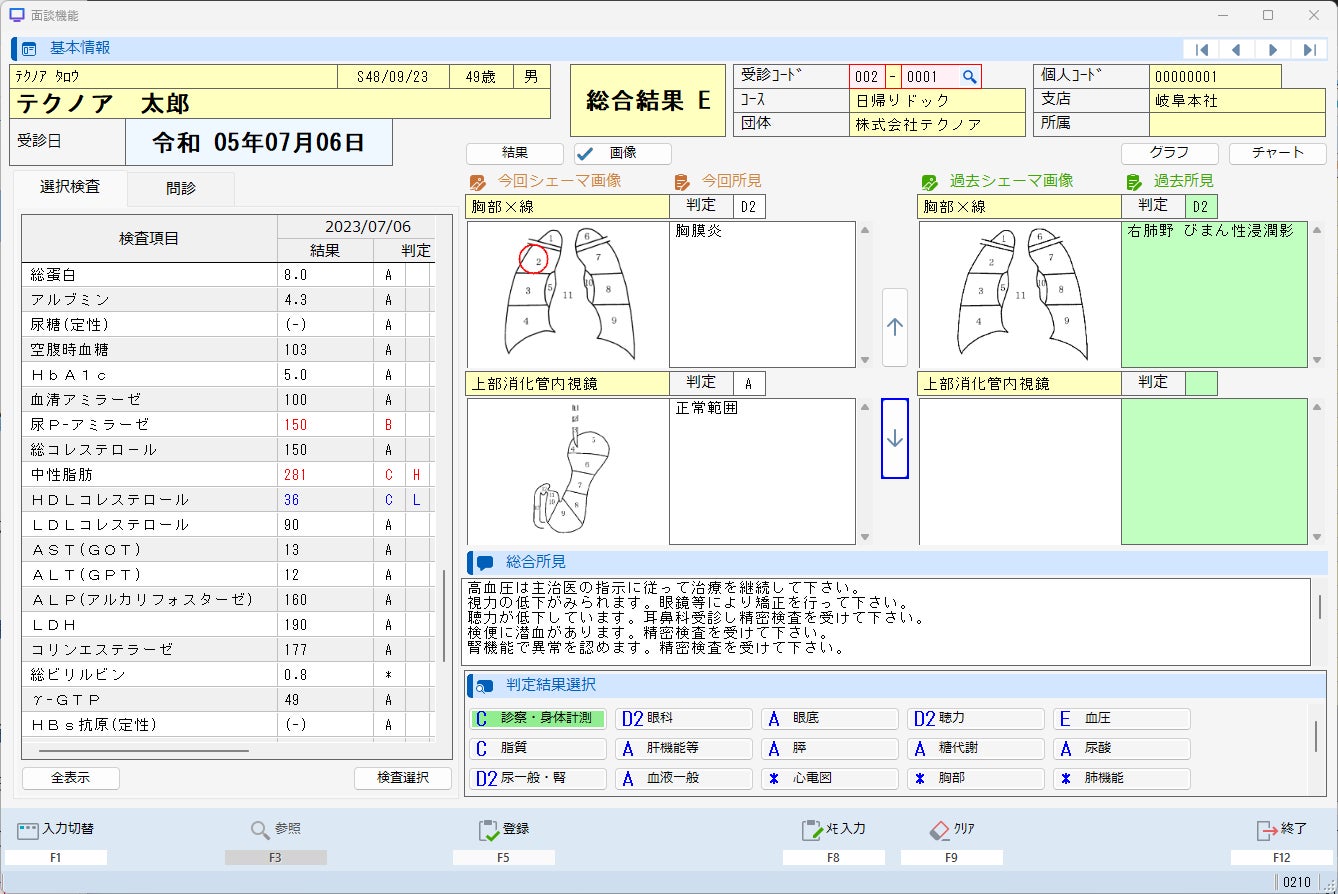Open the チャート view
This screenshot has height=894, width=1338.
[x=1278, y=153]
